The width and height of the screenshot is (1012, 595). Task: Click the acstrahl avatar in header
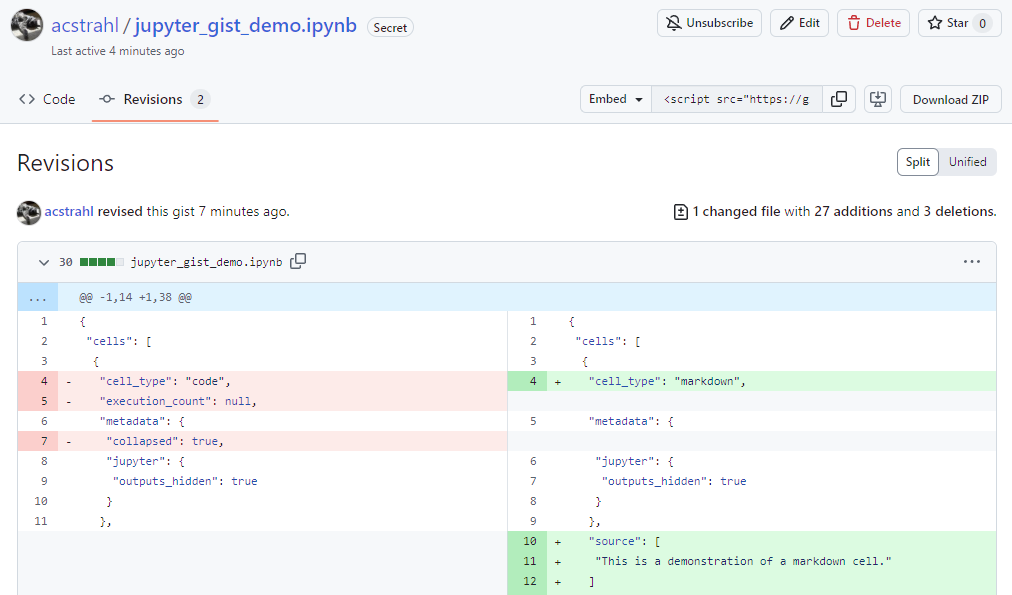pos(27,26)
